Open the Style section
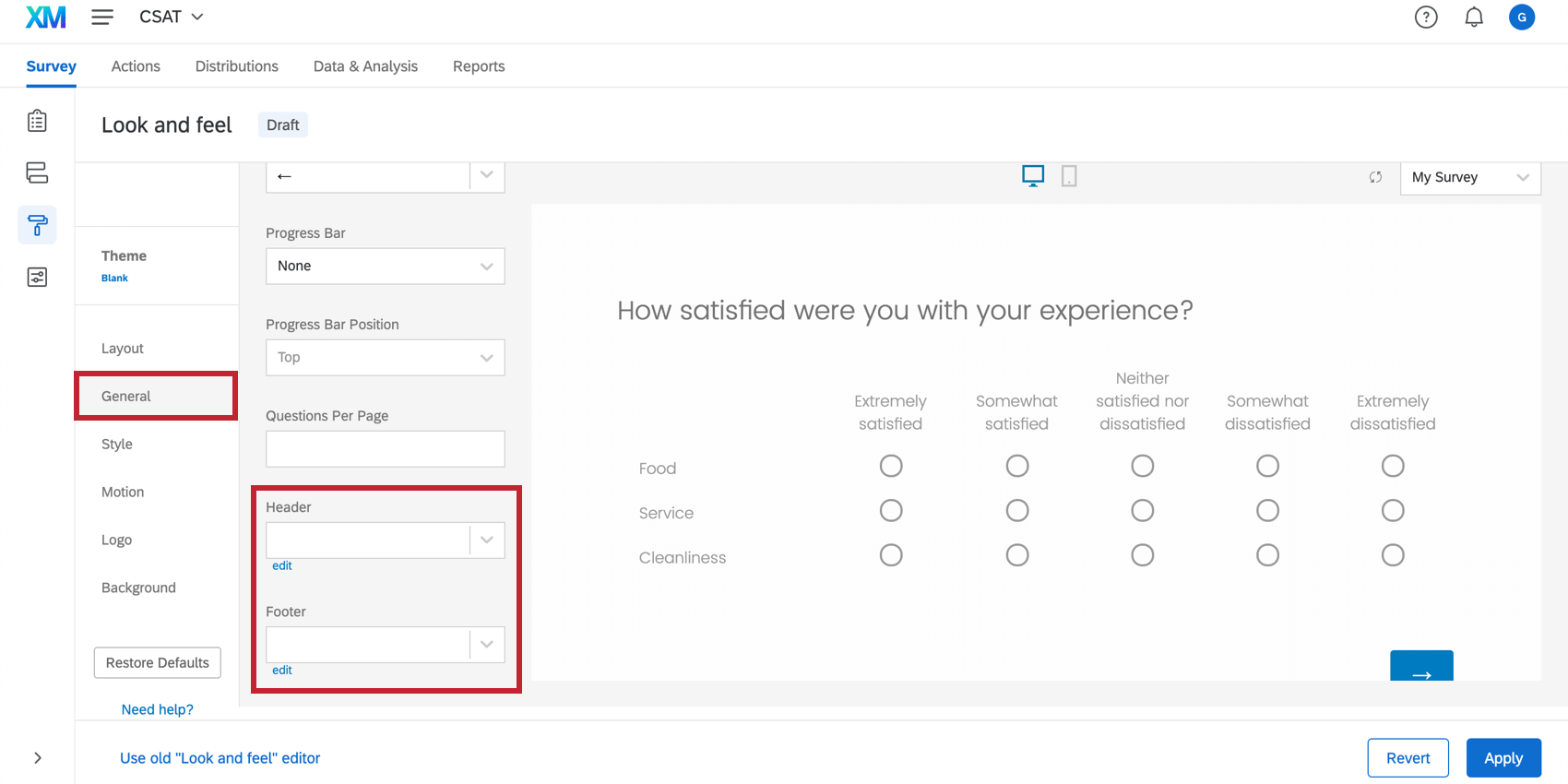 click(117, 445)
